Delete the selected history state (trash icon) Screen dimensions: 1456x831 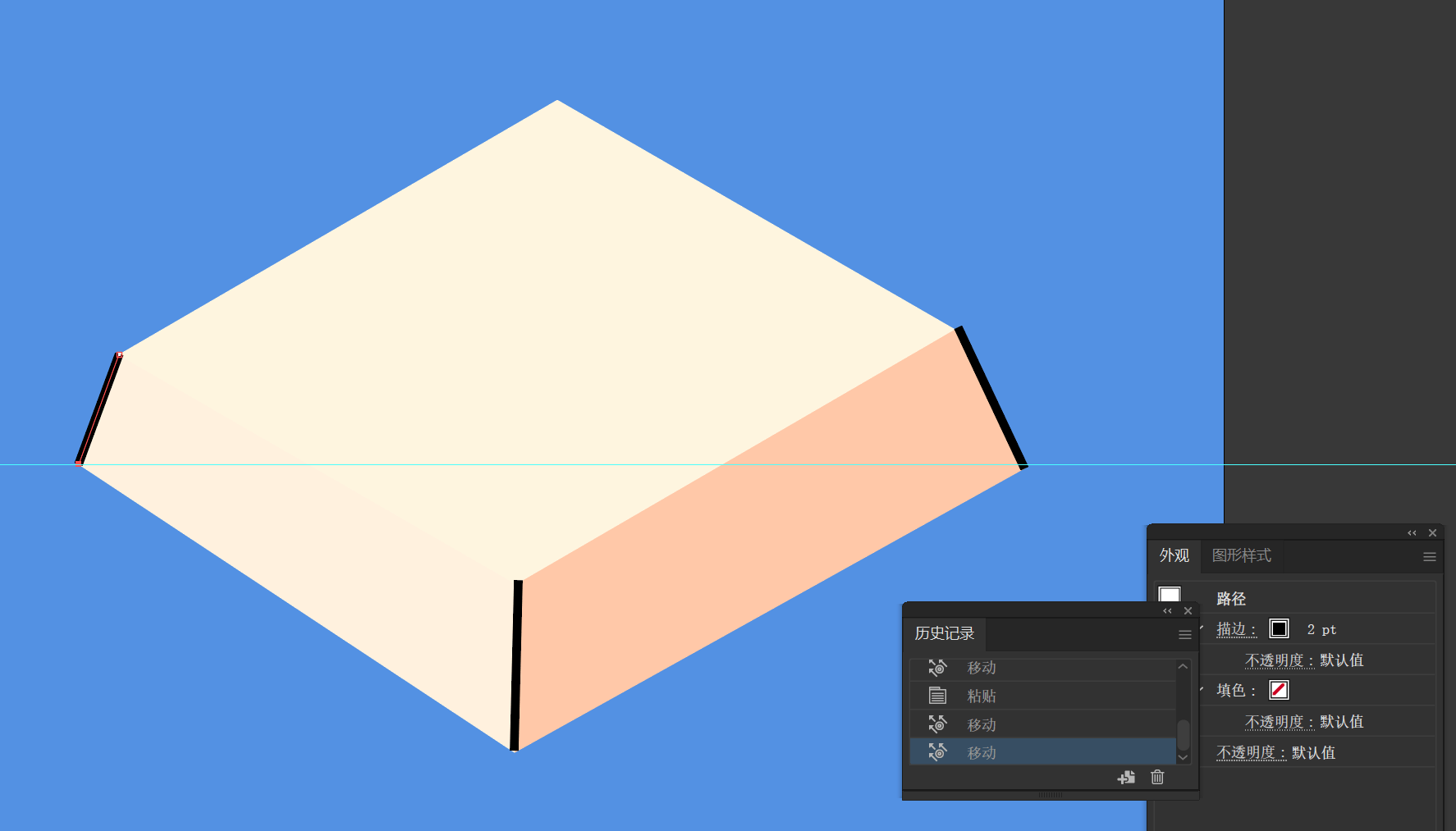tap(1157, 777)
